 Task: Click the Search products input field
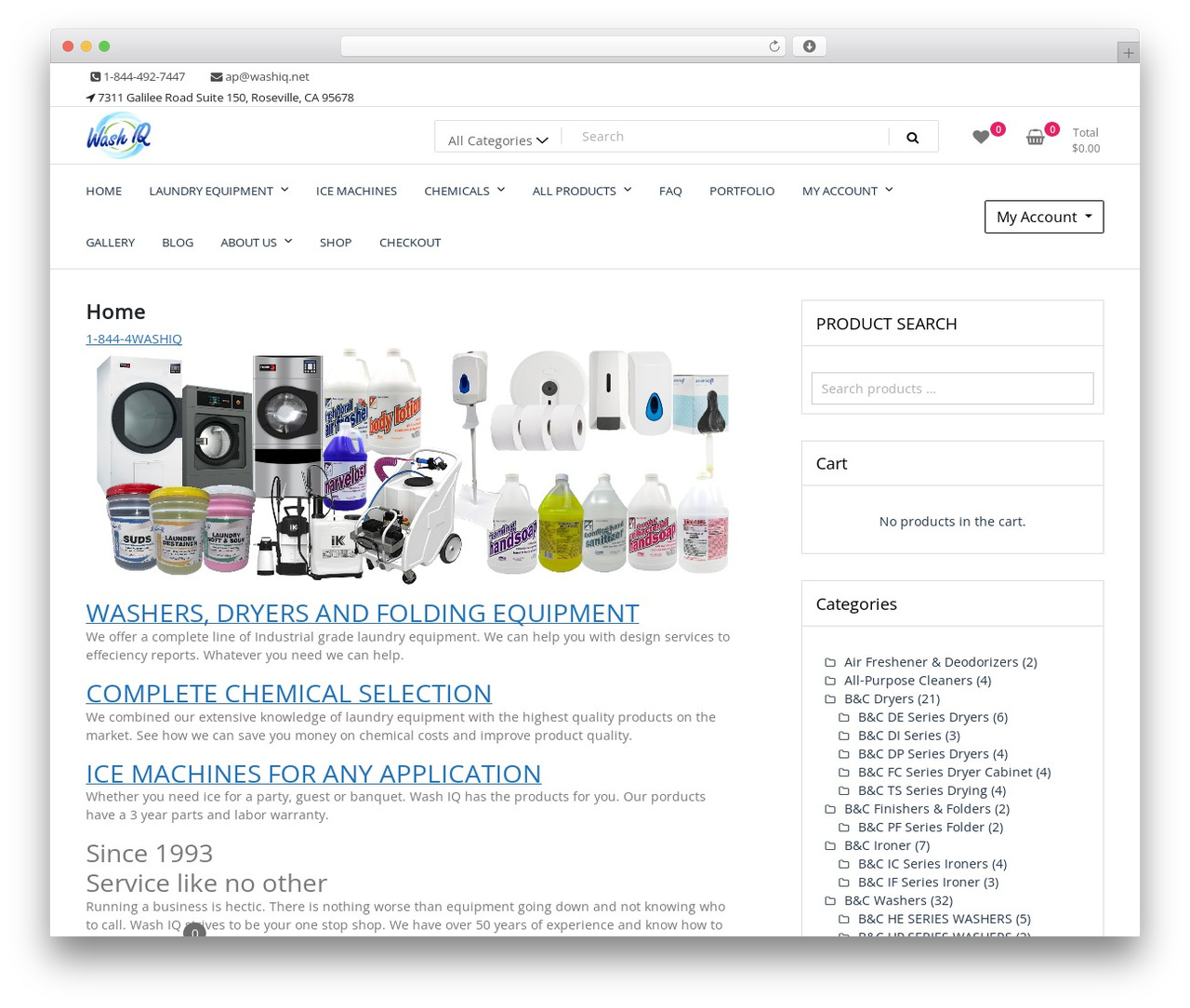tap(952, 389)
